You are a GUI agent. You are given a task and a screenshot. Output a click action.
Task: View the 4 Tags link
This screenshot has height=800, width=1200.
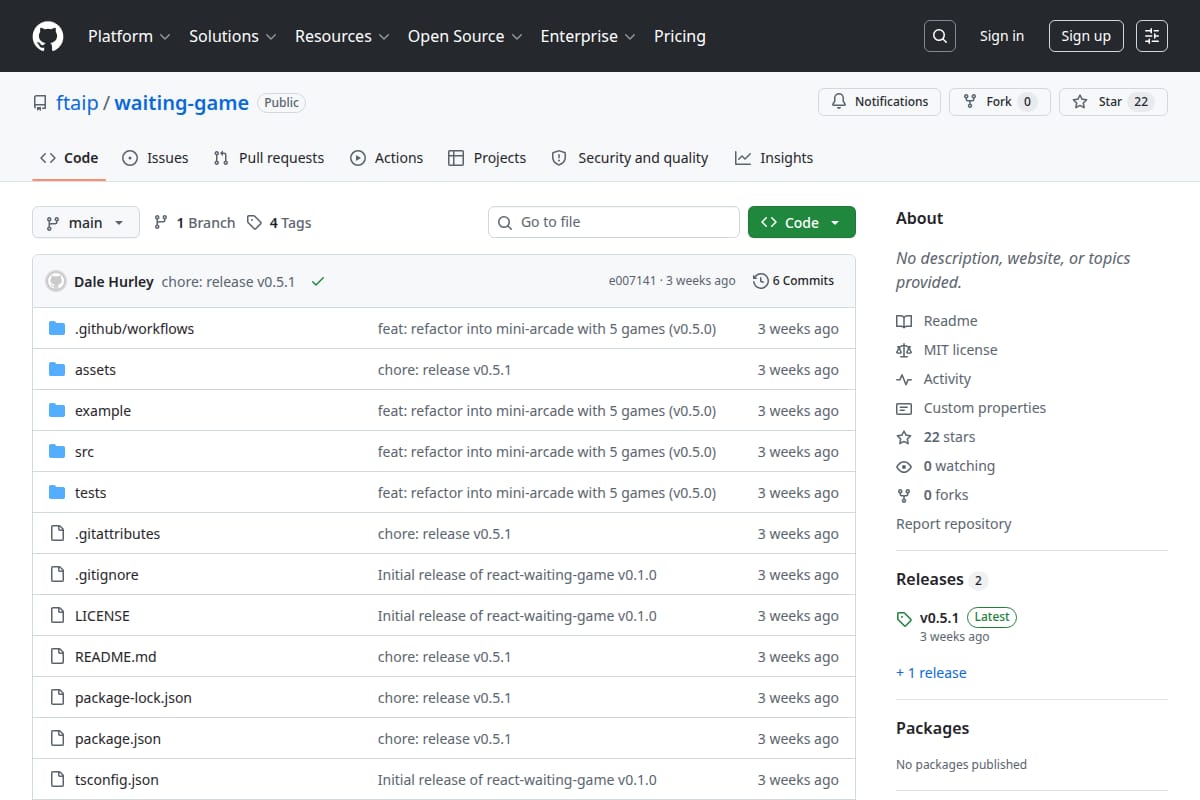[279, 223]
